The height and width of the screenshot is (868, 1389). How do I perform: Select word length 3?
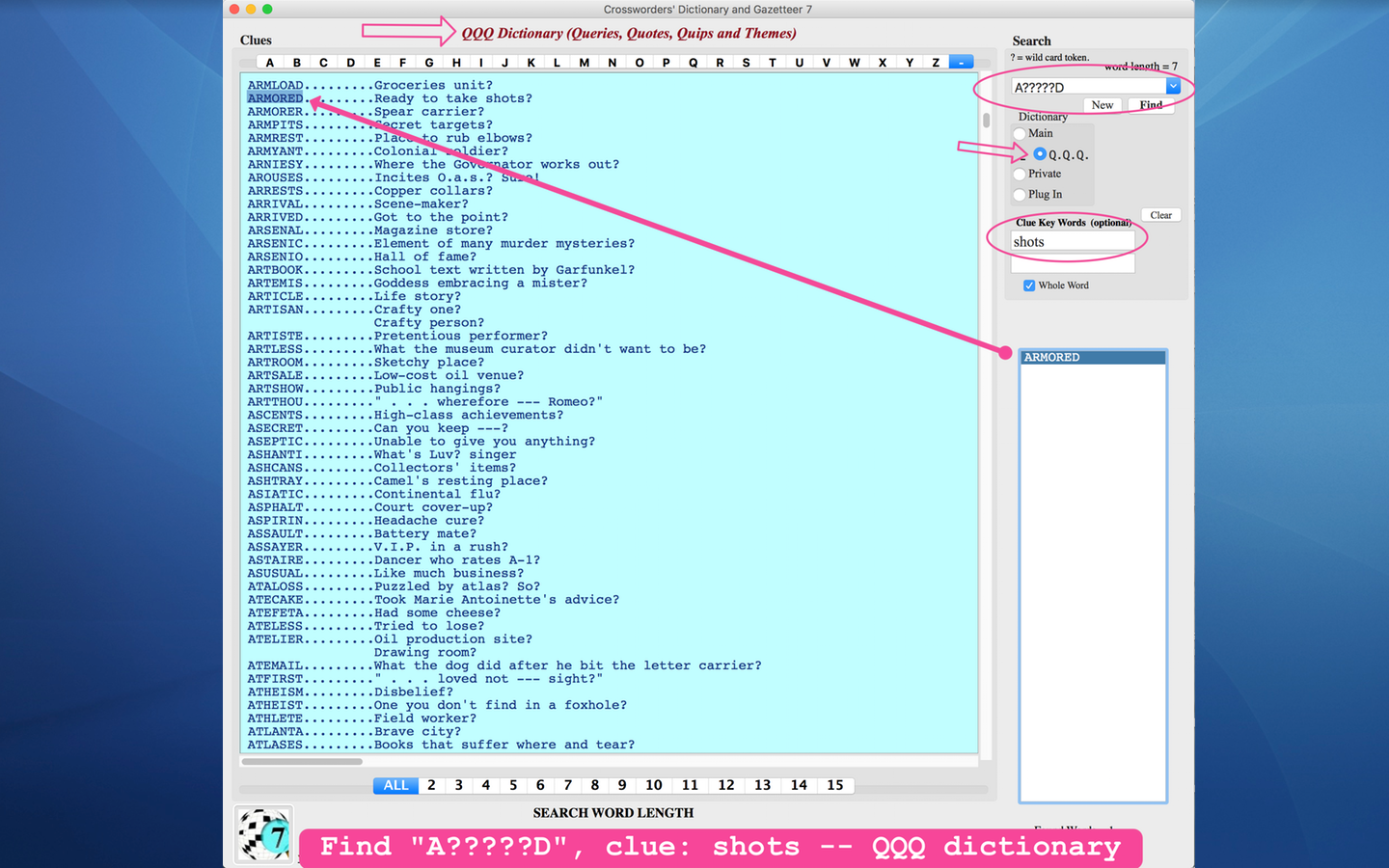[x=458, y=786]
